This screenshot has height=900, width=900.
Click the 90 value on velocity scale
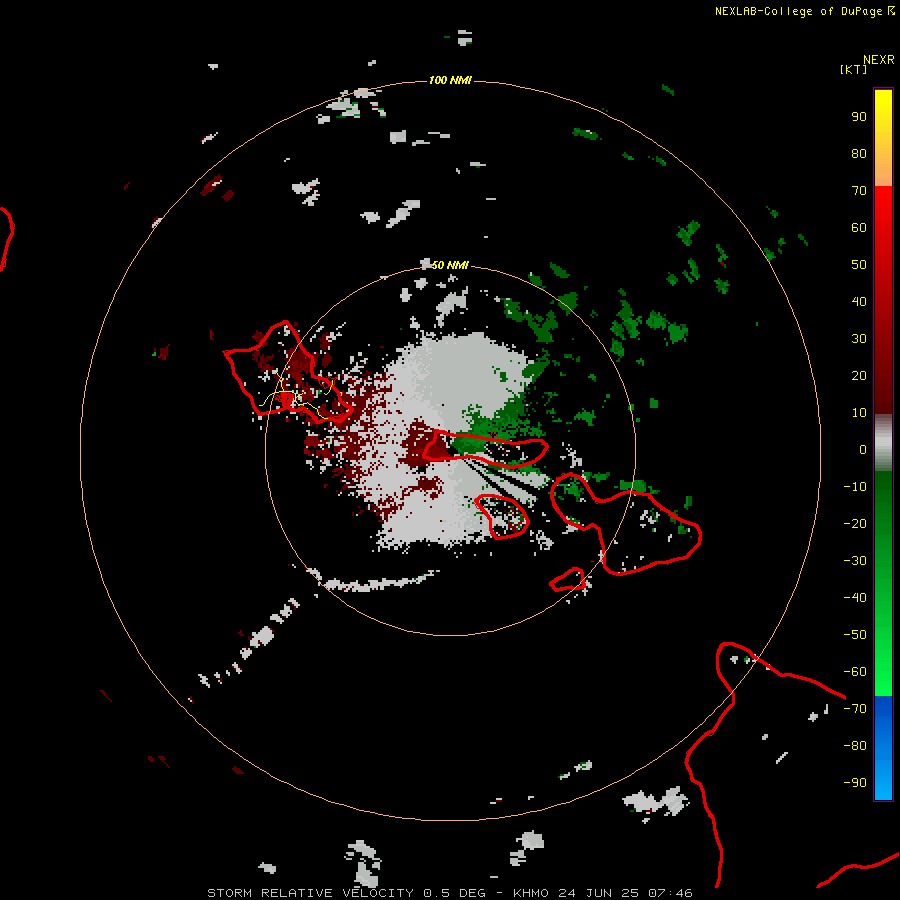coord(859,117)
